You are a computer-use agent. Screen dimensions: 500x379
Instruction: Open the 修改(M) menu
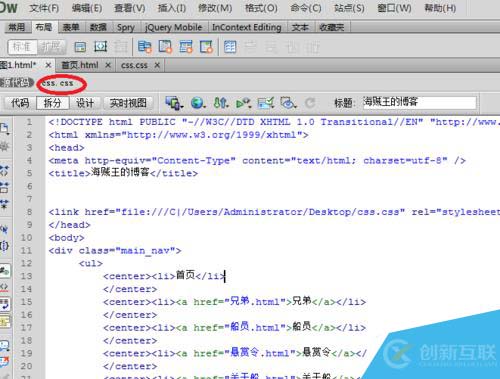[215, 8]
